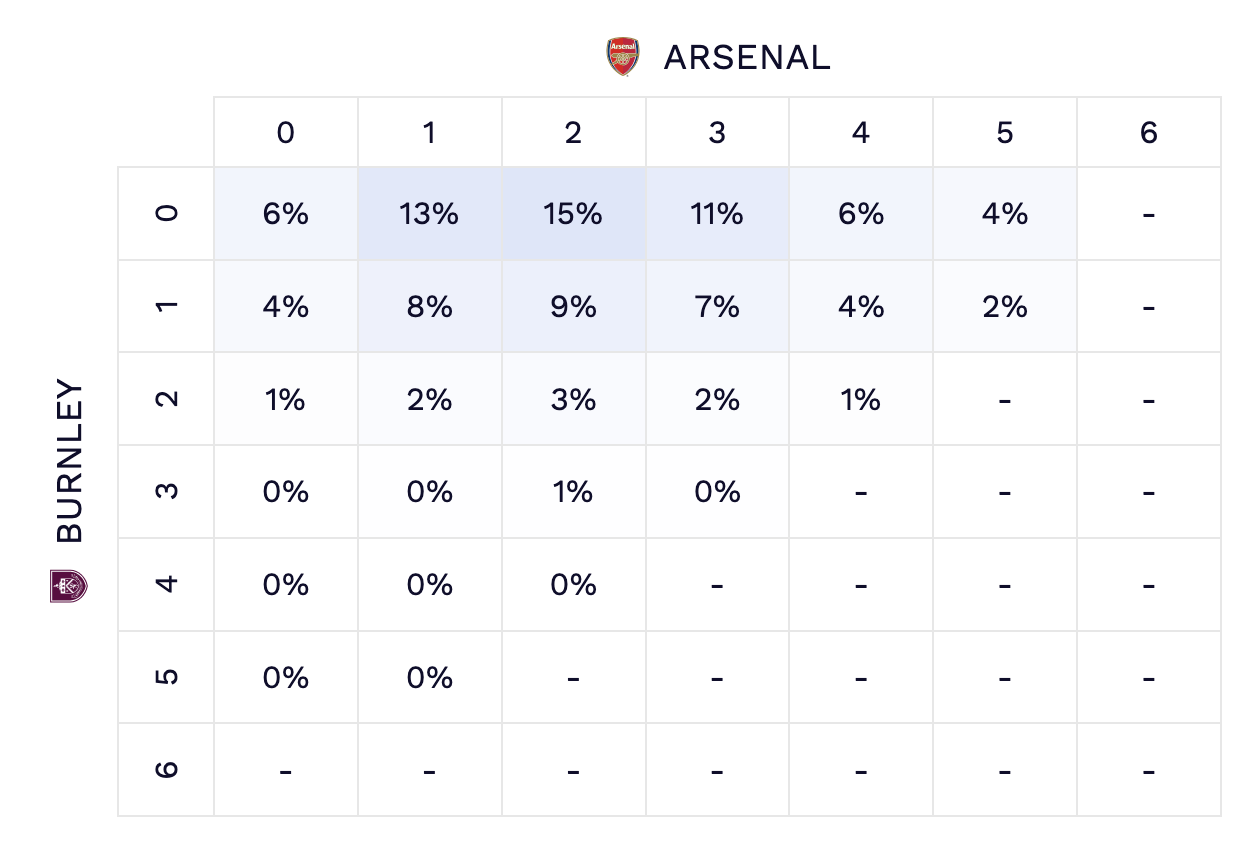The width and height of the screenshot is (1252, 844).
Task: Click the ARSENAL team name label
Action: [747, 58]
